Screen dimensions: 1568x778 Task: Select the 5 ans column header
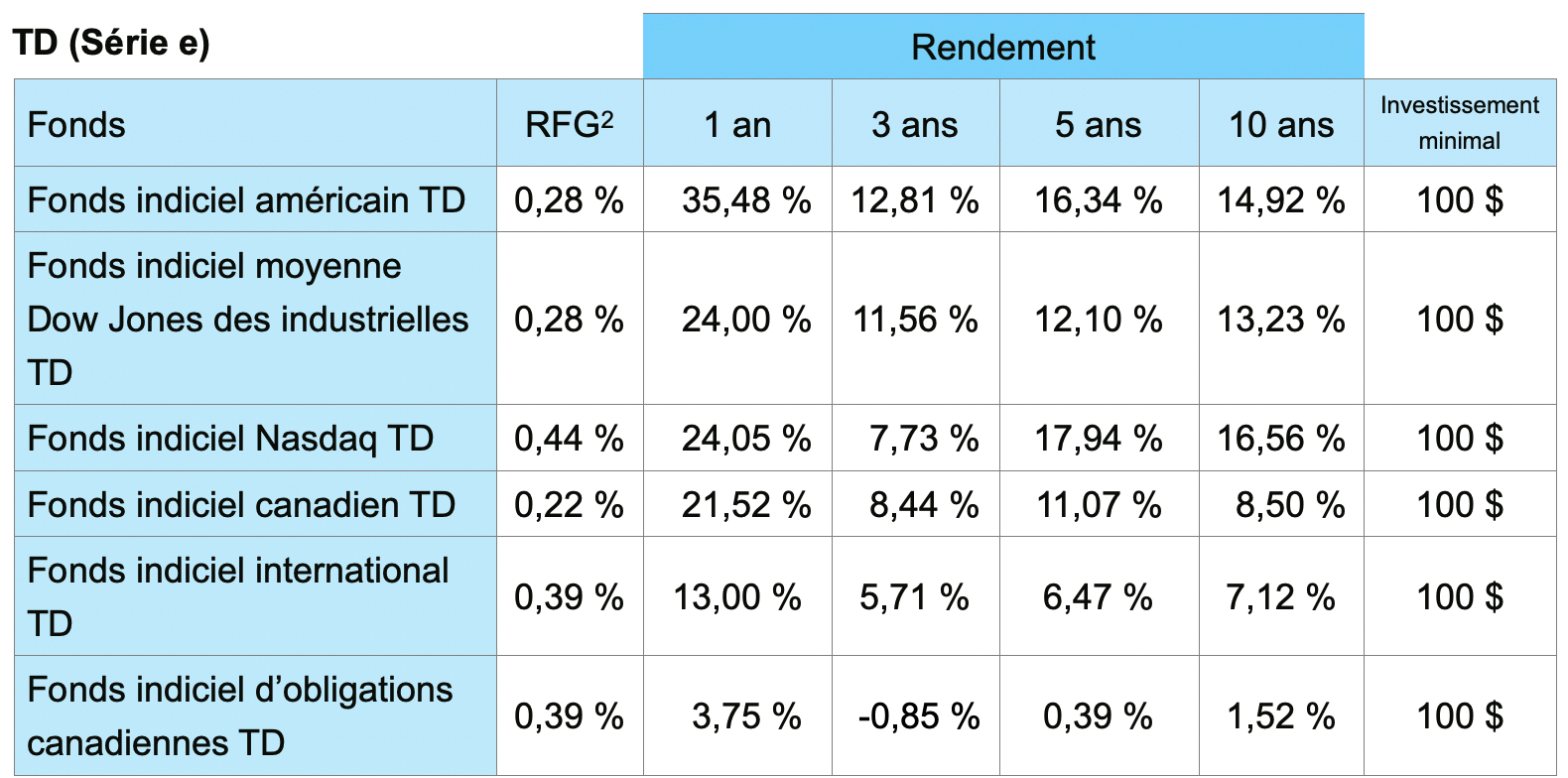click(1098, 125)
